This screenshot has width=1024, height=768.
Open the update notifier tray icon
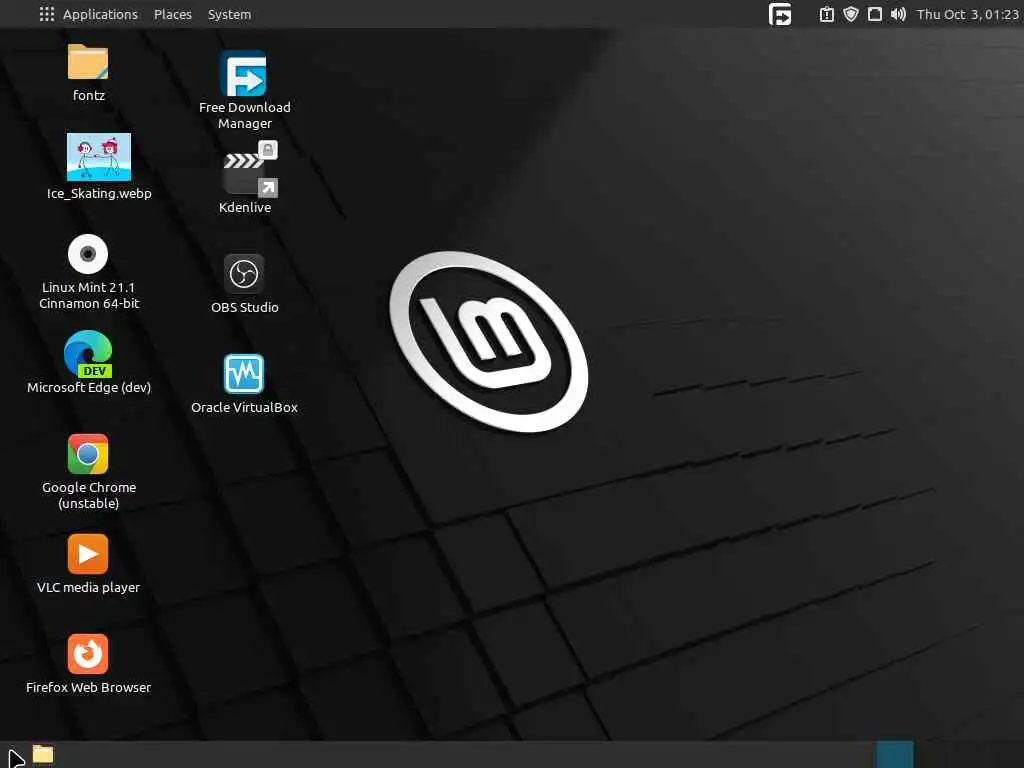coord(826,14)
